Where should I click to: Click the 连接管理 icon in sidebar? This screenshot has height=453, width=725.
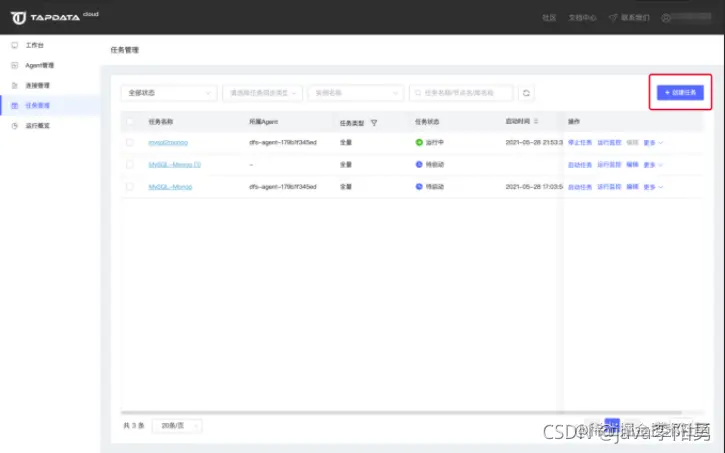[x=14, y=86]
